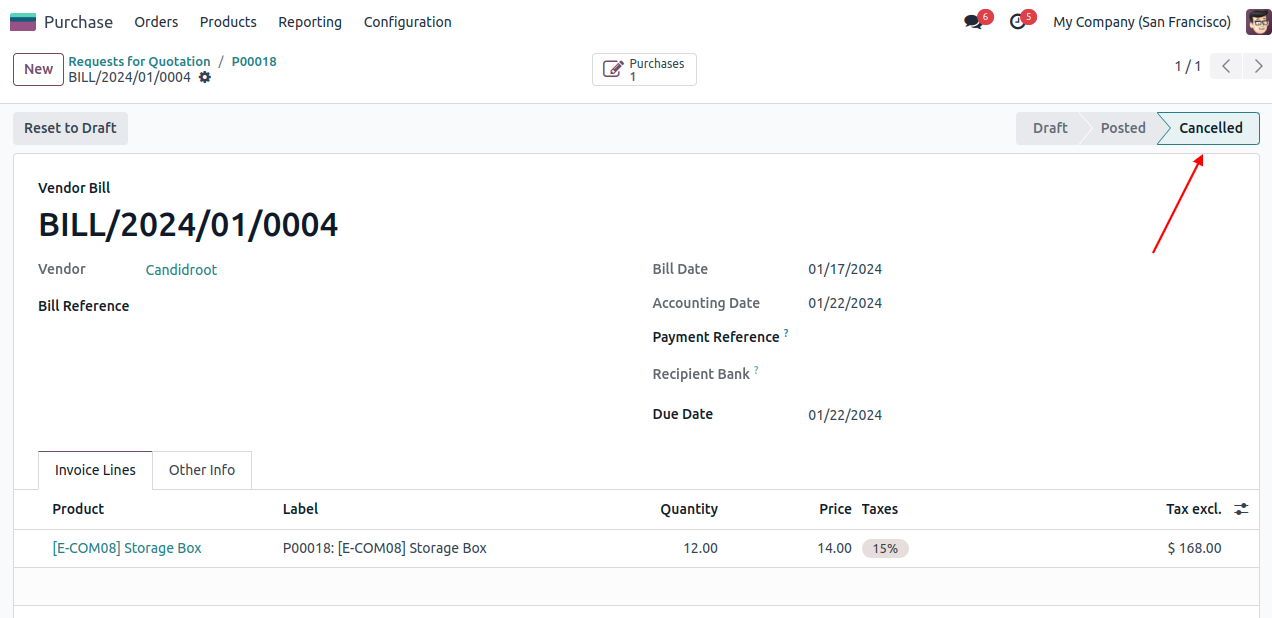This screenshot has width=1272, height=618.
Task: Open the Candidroot vendor link
Action: click(181, 270)
